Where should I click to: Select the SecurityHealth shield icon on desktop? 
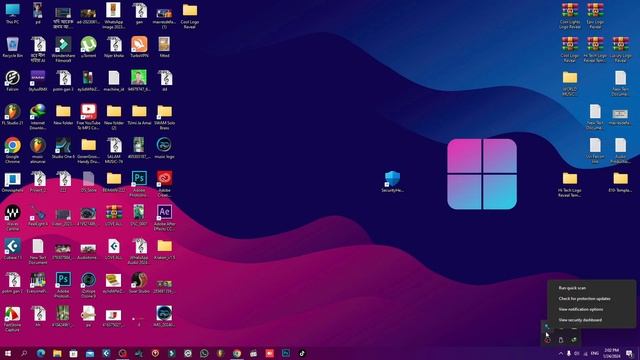point(392,182)
